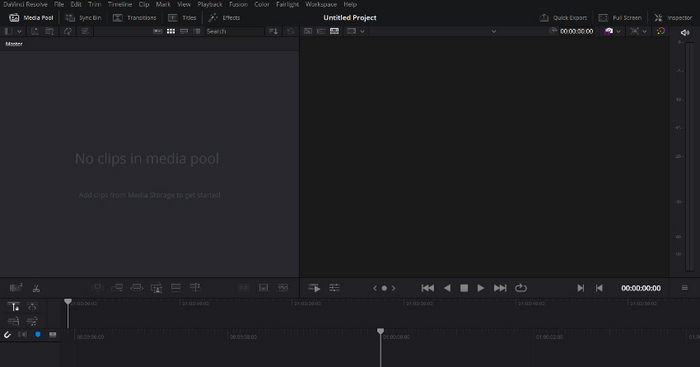Screen dimensions: 700x367
Task: Click the boring detector icon
Action: tap(16, 288)
